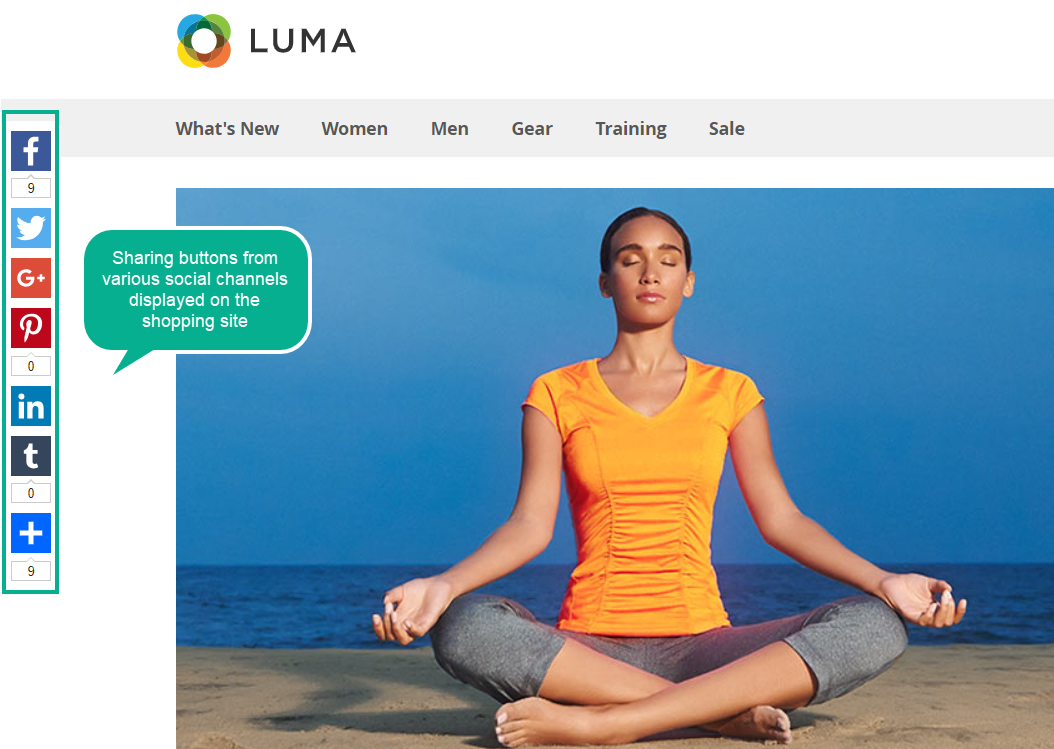Screen dimensions: 1054x749
Task: Post to Tumblr via the t icon
Action: [x=31, y=456]
